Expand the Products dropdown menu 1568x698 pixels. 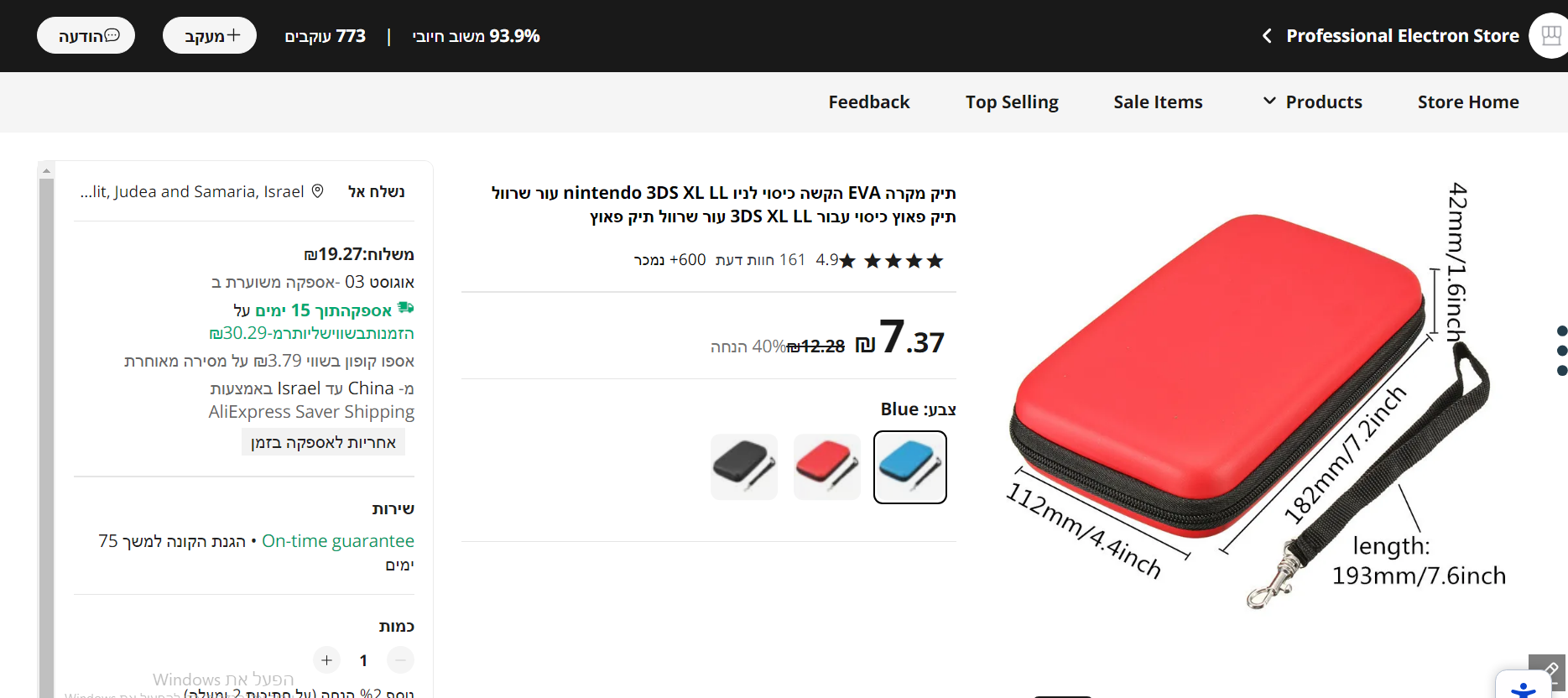[1313, 102]
